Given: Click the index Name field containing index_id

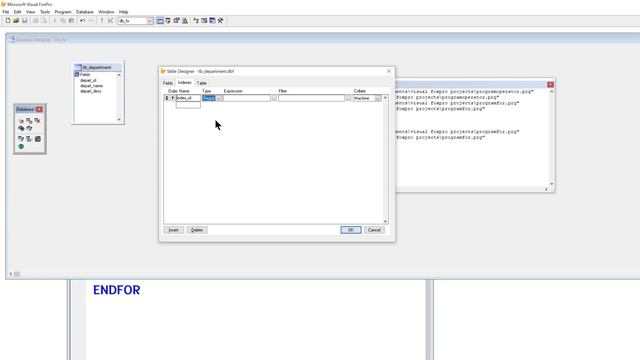Looking at the screenshot, I should point(189,98).
